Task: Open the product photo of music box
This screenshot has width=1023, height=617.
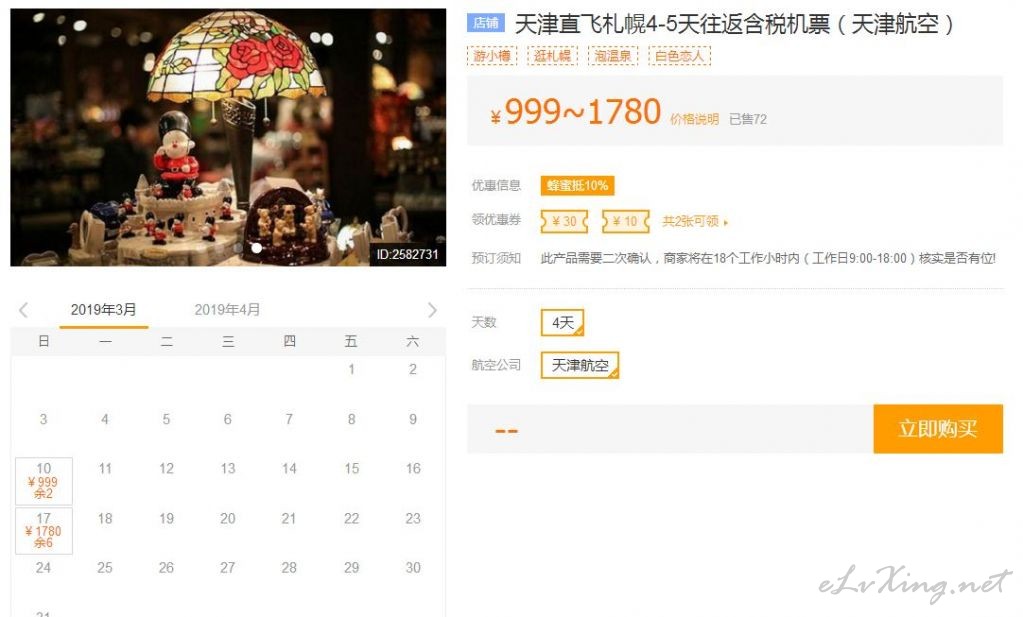Action: [x=228, y=137]
